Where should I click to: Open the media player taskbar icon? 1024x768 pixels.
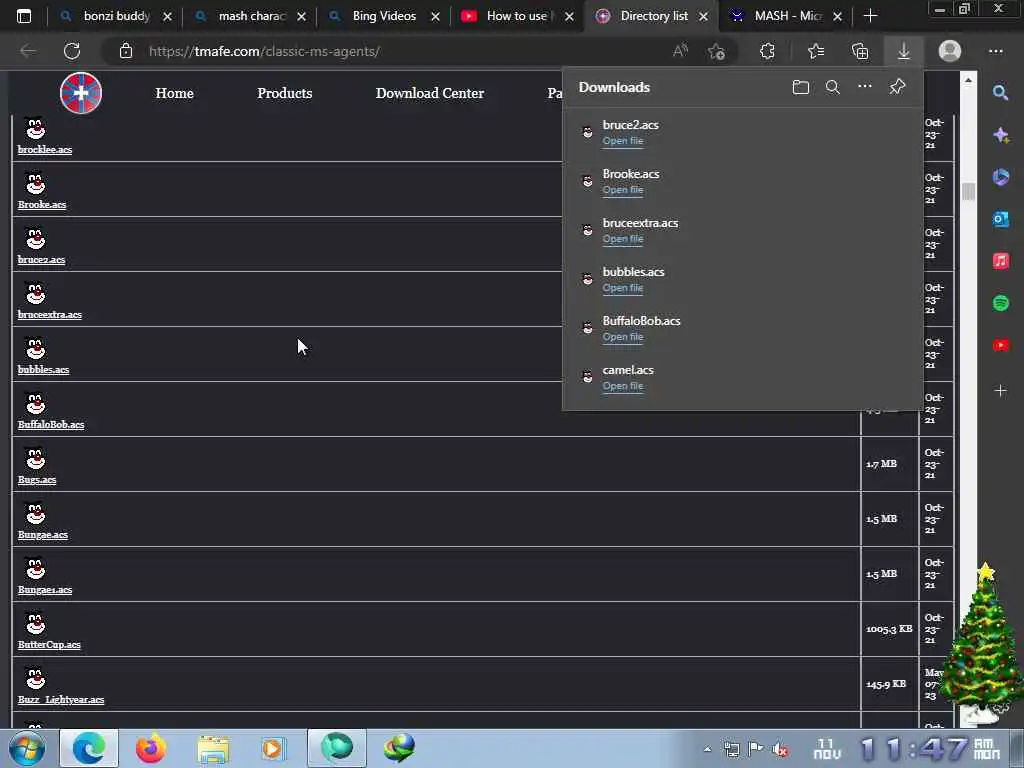[272, 748]
